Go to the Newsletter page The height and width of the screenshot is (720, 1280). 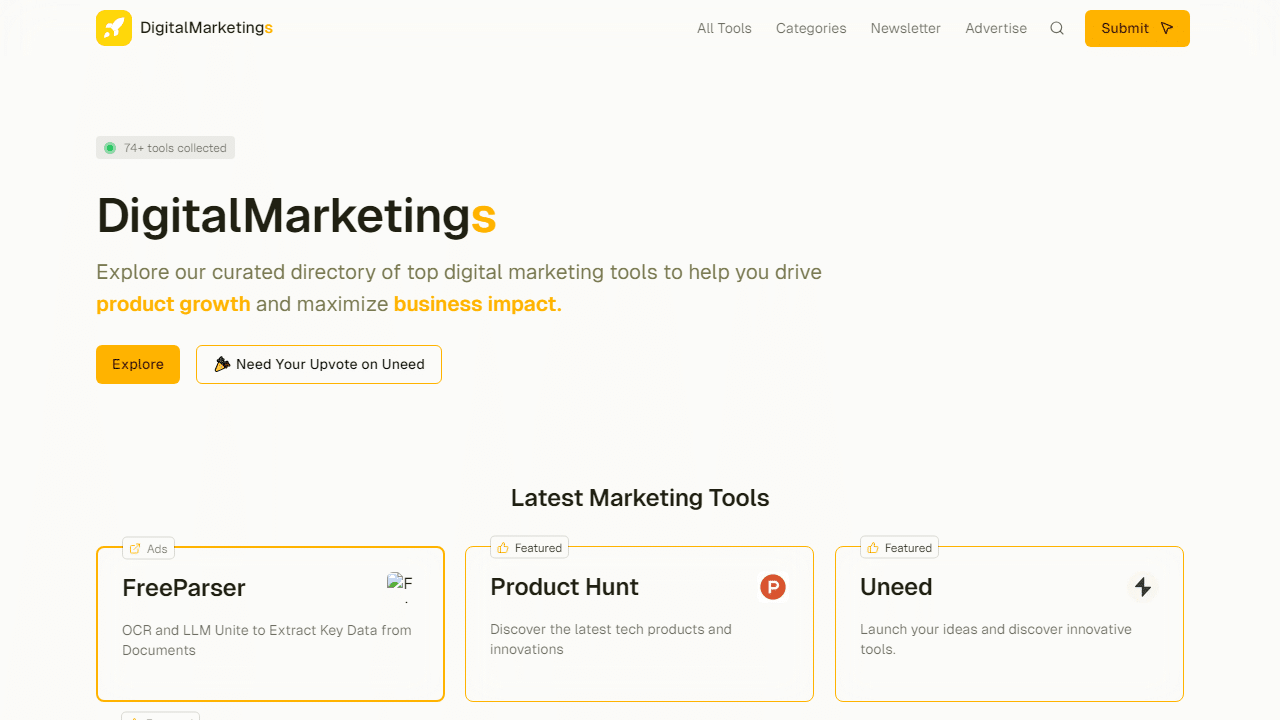pos(906,28)
